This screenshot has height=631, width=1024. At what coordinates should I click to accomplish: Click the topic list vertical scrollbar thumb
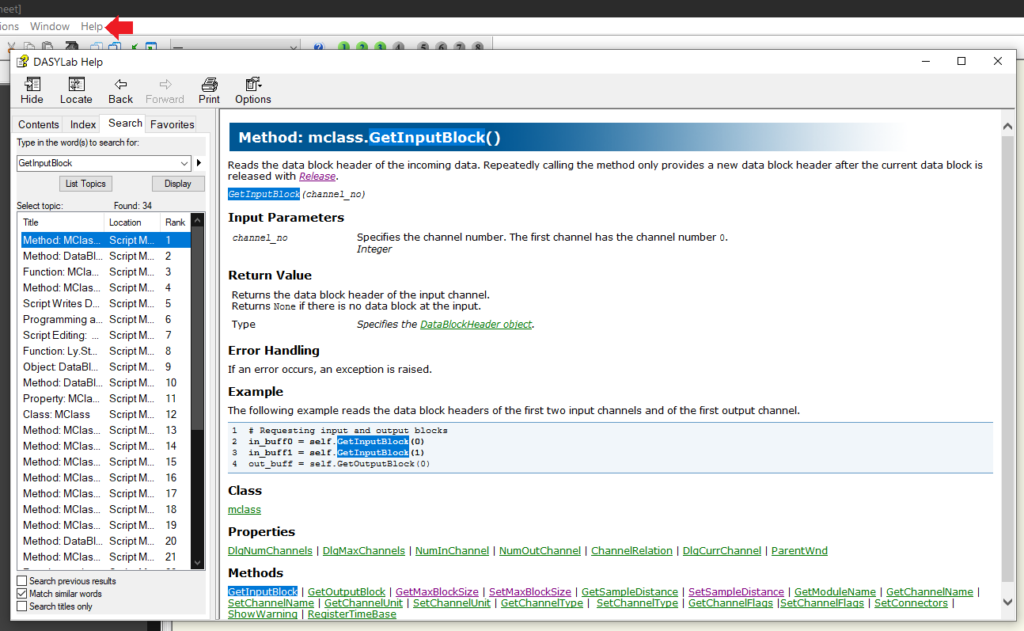coord(197,329)
